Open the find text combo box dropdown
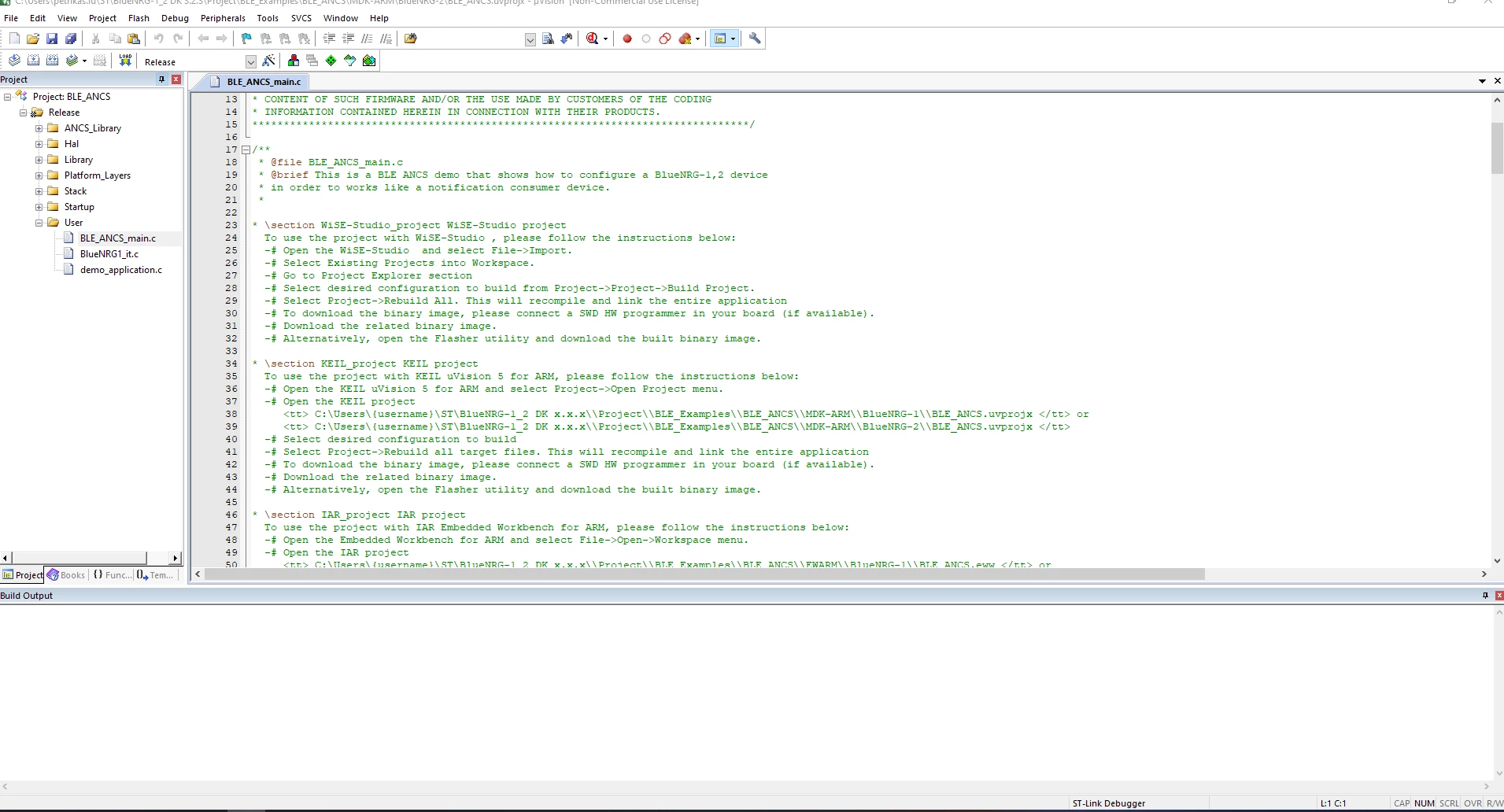Screen dimensions: 1504x812 [x=530, y=39]
